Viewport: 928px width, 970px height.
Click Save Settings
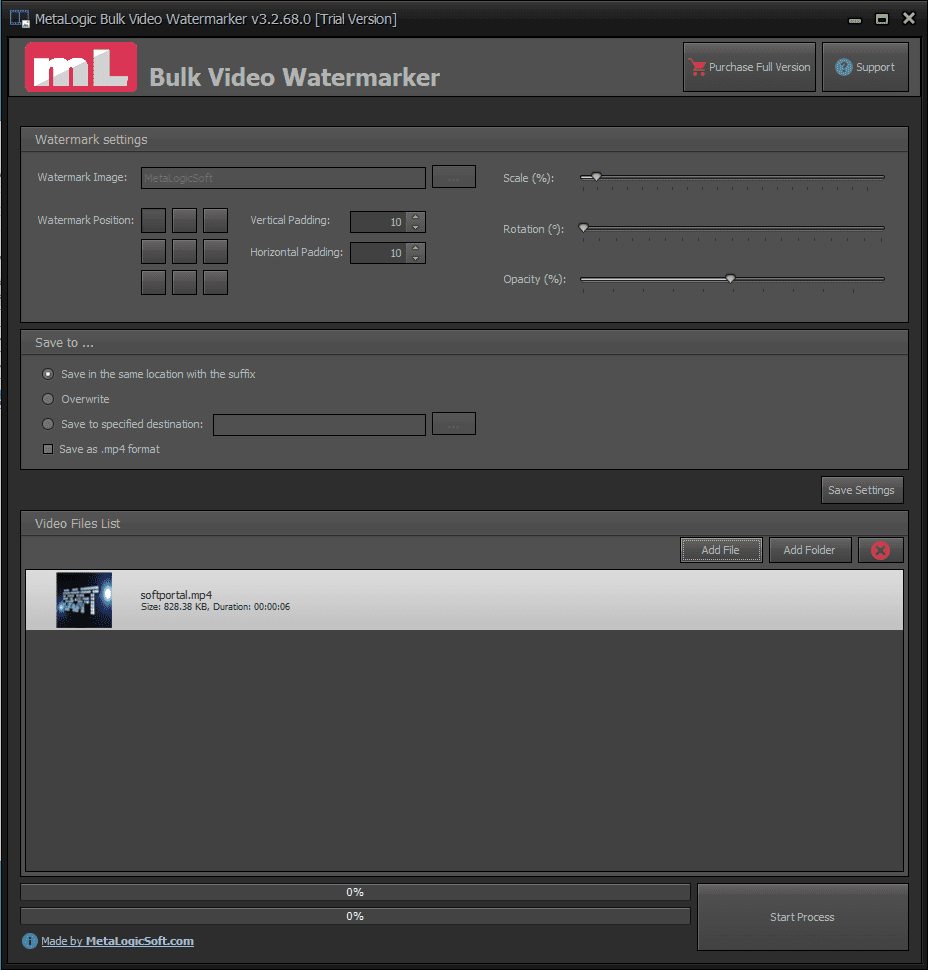[x=862, y=490]
